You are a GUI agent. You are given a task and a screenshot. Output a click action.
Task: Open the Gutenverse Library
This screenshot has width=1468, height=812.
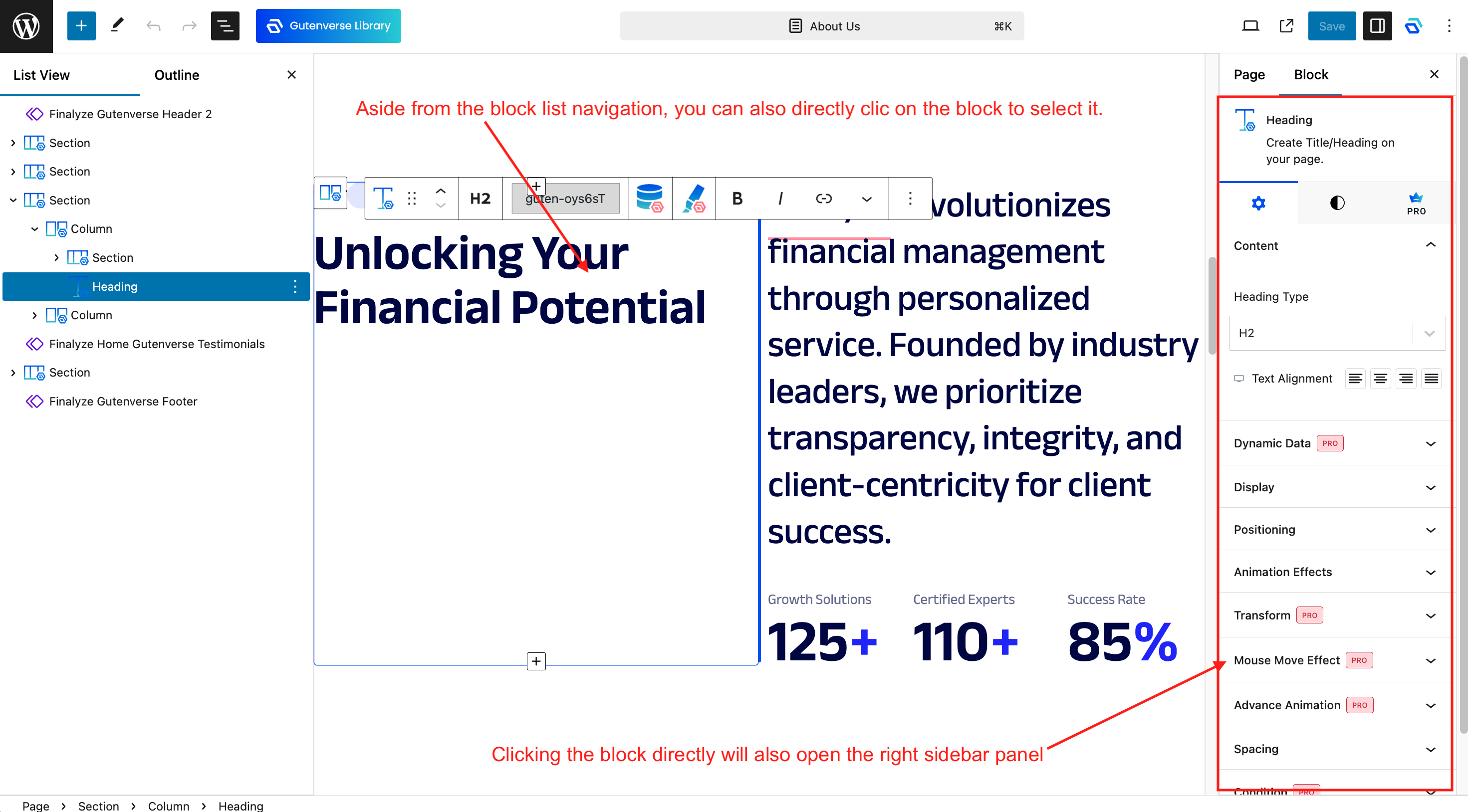click(328, 25)
